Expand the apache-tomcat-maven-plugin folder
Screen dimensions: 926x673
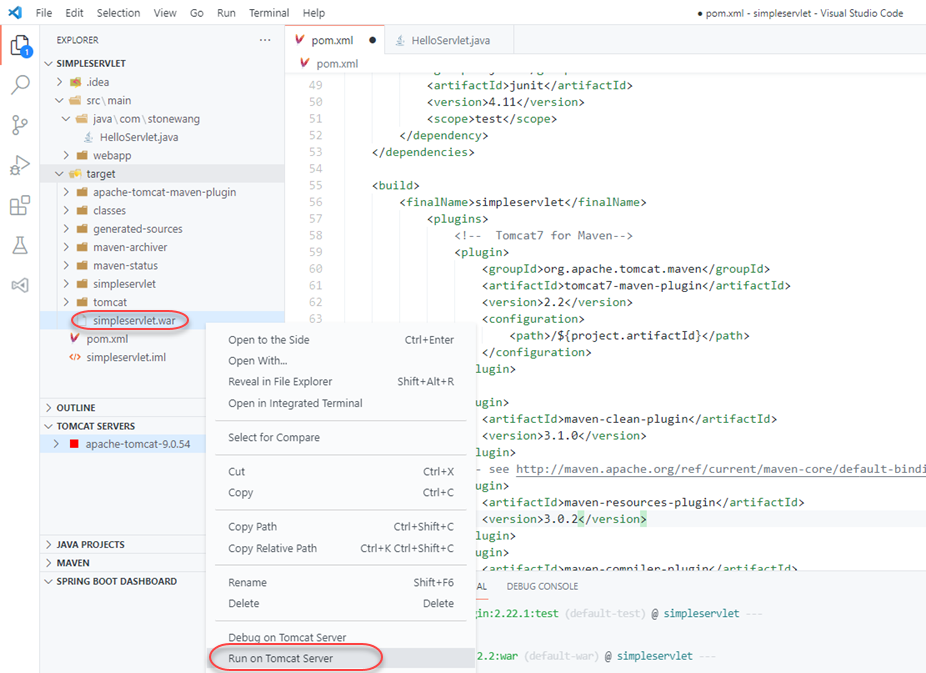pyautogui.click(x=66, y=192)
